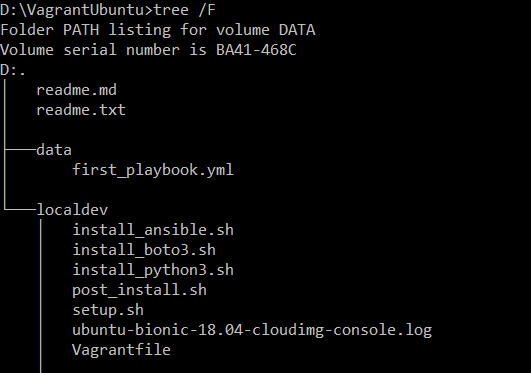Click install_ansible.sh in localdev

coord(153,230)
